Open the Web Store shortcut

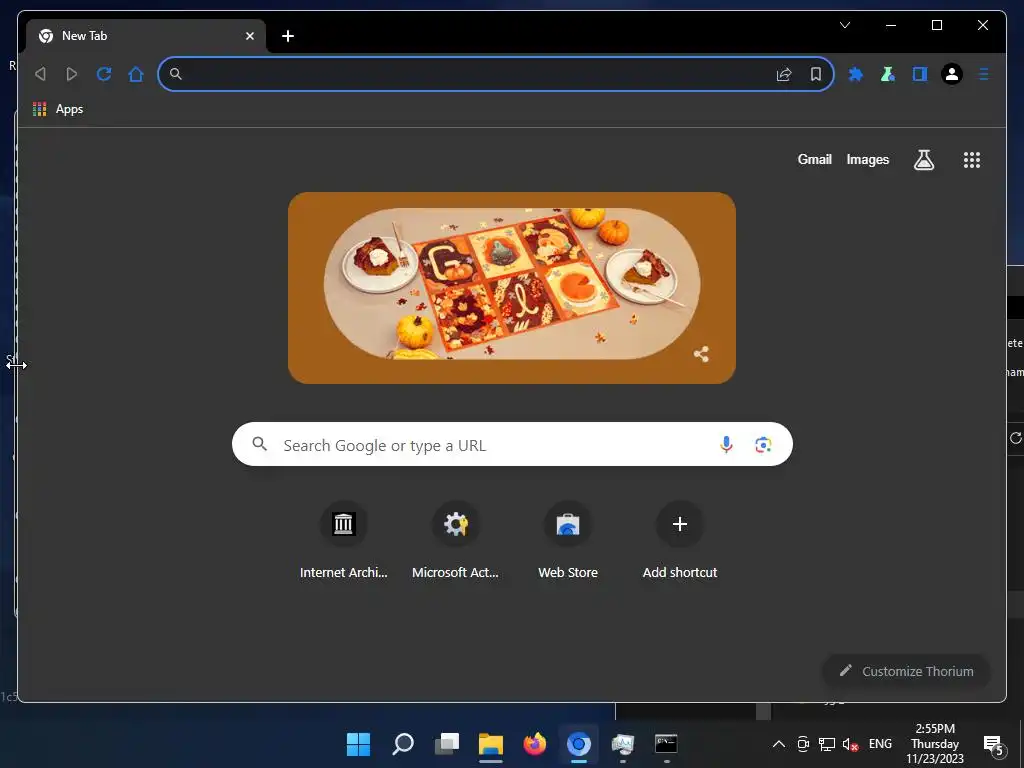coord(568,541)
